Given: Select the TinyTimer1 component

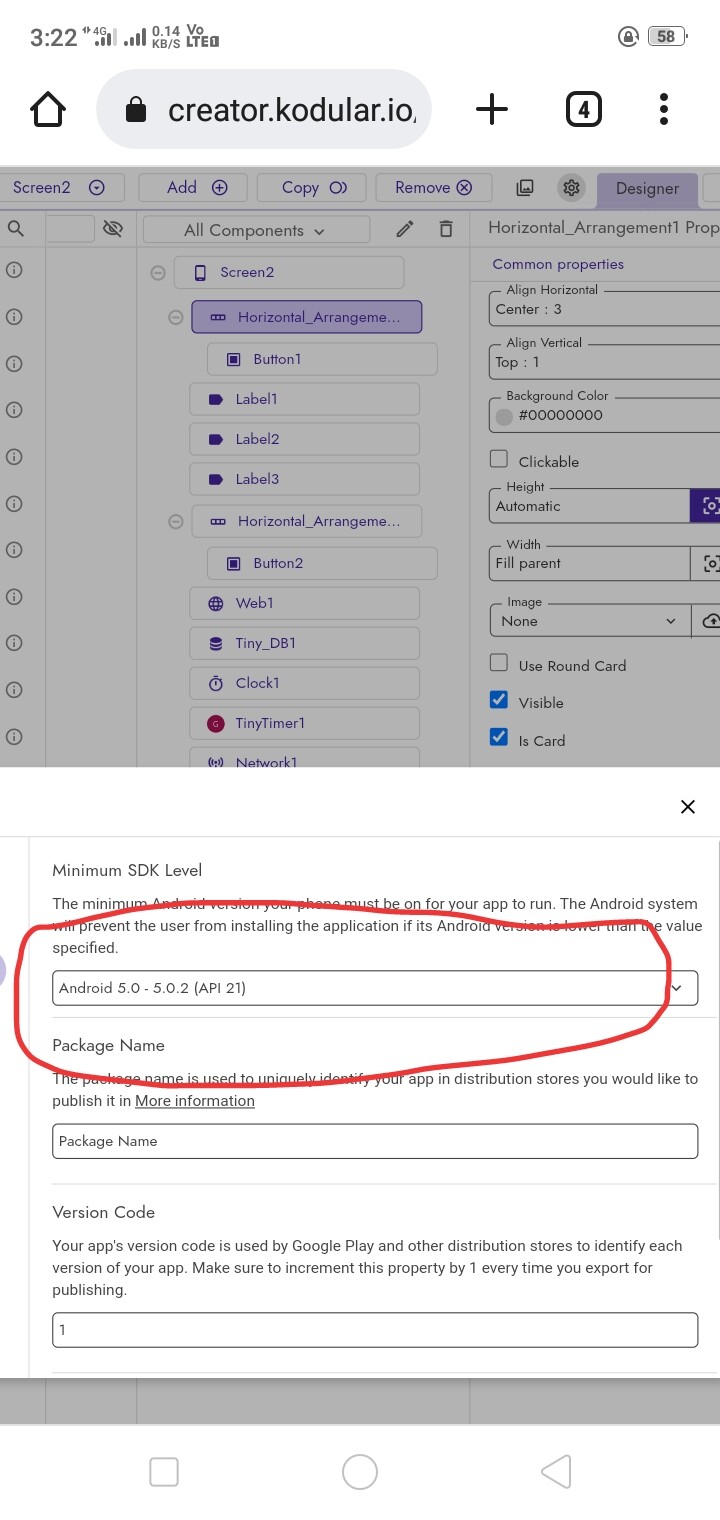Looking at the screenshot, I should 304,723.
